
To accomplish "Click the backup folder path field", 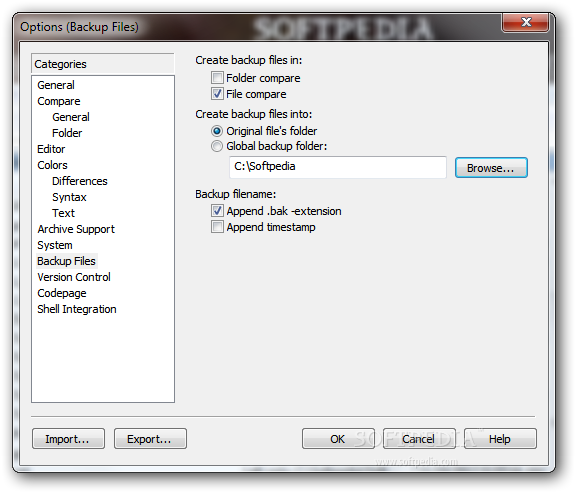I will click(338, 167).
